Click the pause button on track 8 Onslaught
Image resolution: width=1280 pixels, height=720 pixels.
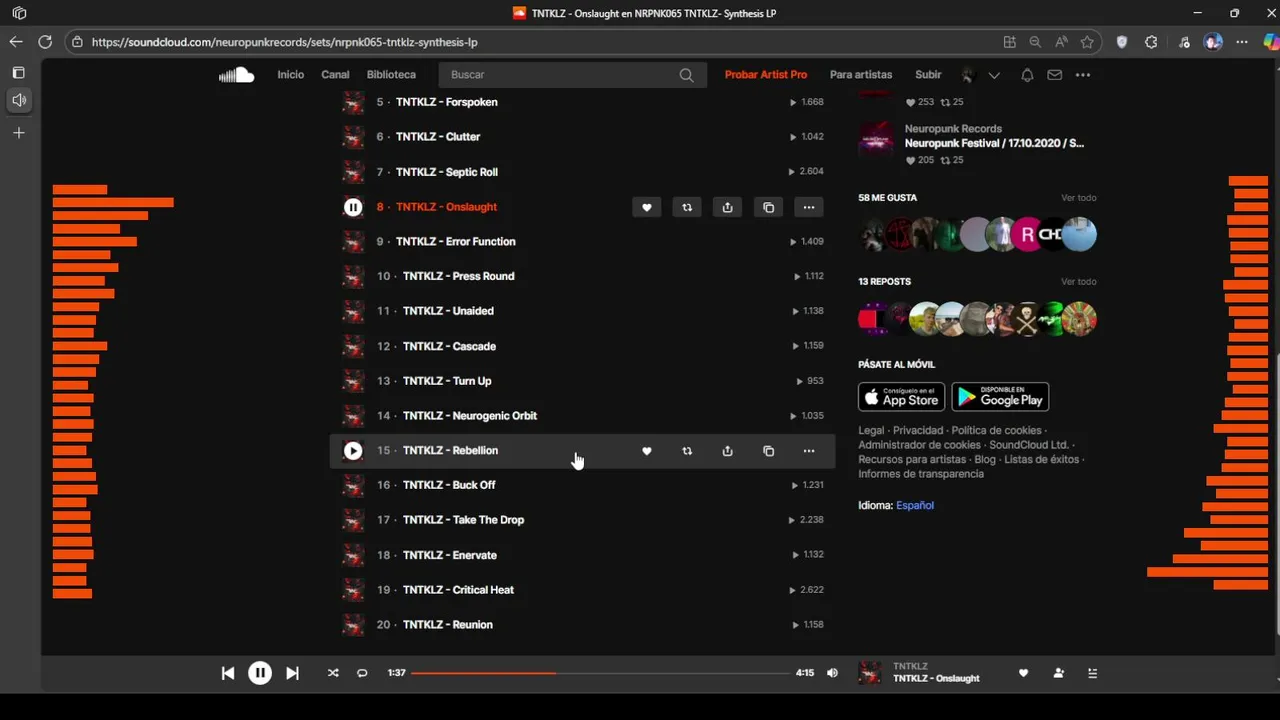pyautogui.click(x=353, y=207)
